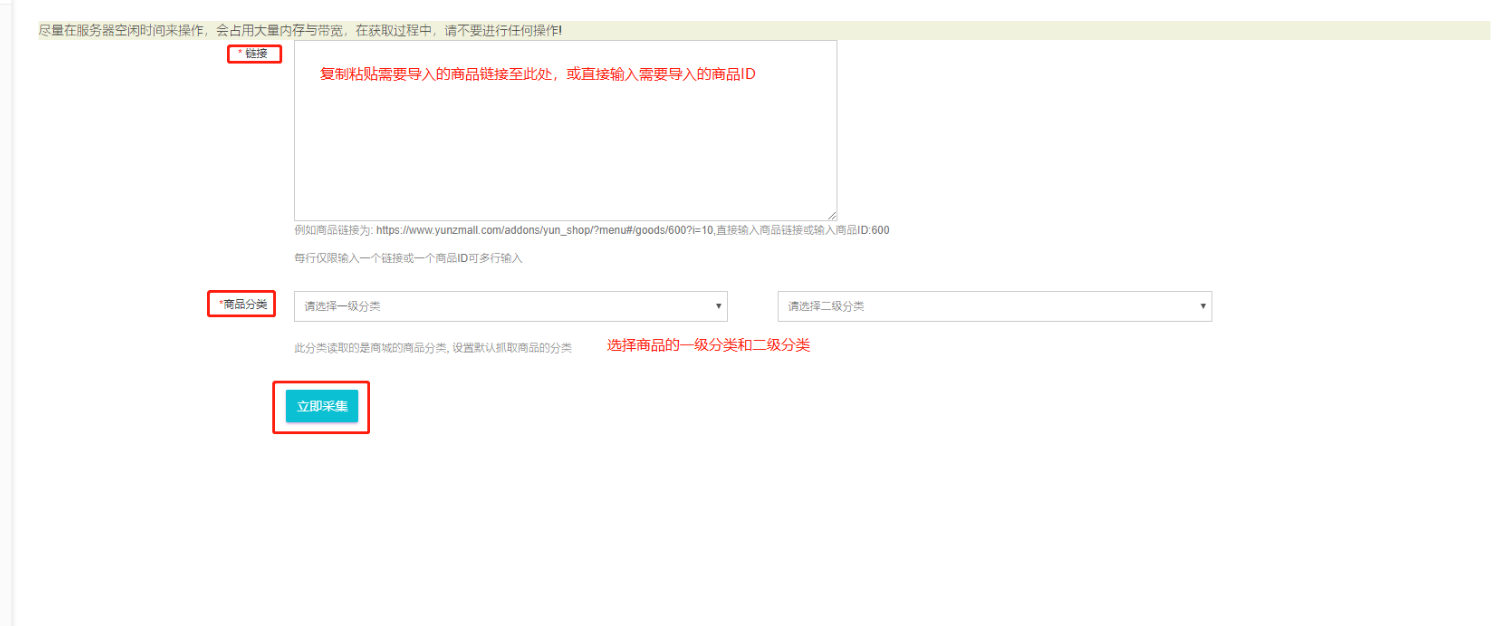Click the 商品分类 field label
Image resolution: width=1507 pixels, height=626 pixels.
pos(243,304)
